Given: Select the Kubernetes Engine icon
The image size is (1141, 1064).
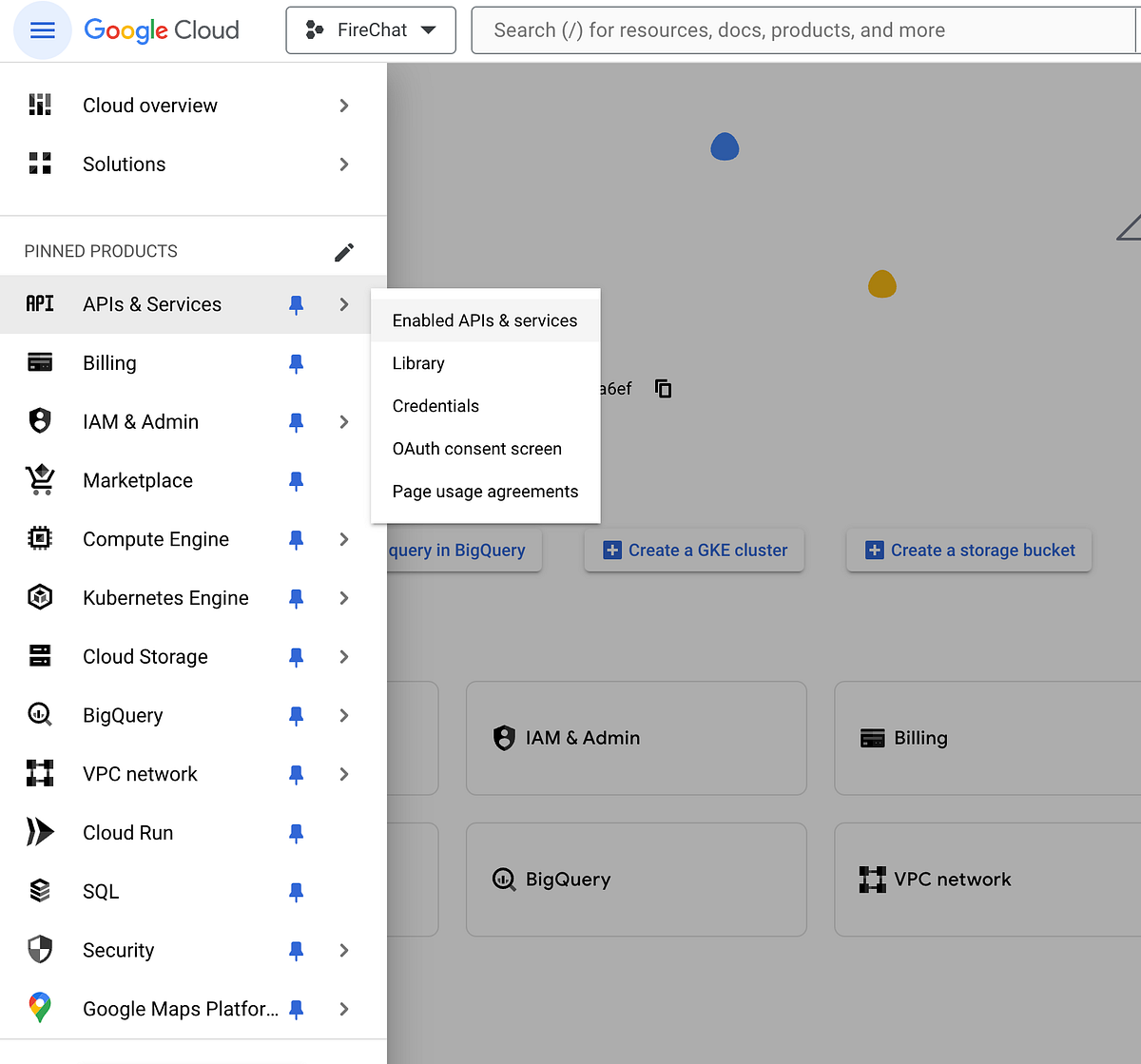Looking at the screenshot, I should click(39, 597).
